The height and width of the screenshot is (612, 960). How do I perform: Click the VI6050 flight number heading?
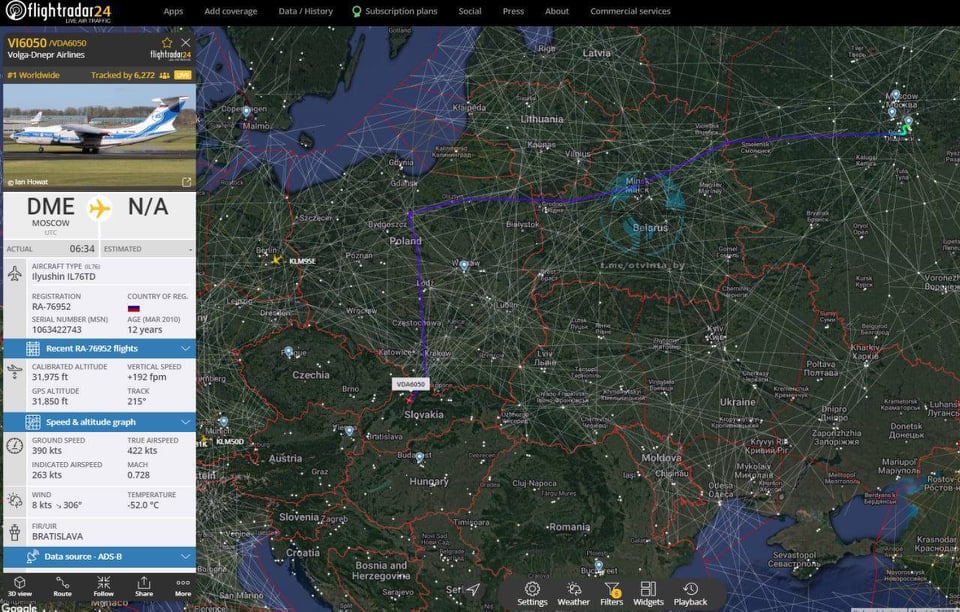(27, 43)
